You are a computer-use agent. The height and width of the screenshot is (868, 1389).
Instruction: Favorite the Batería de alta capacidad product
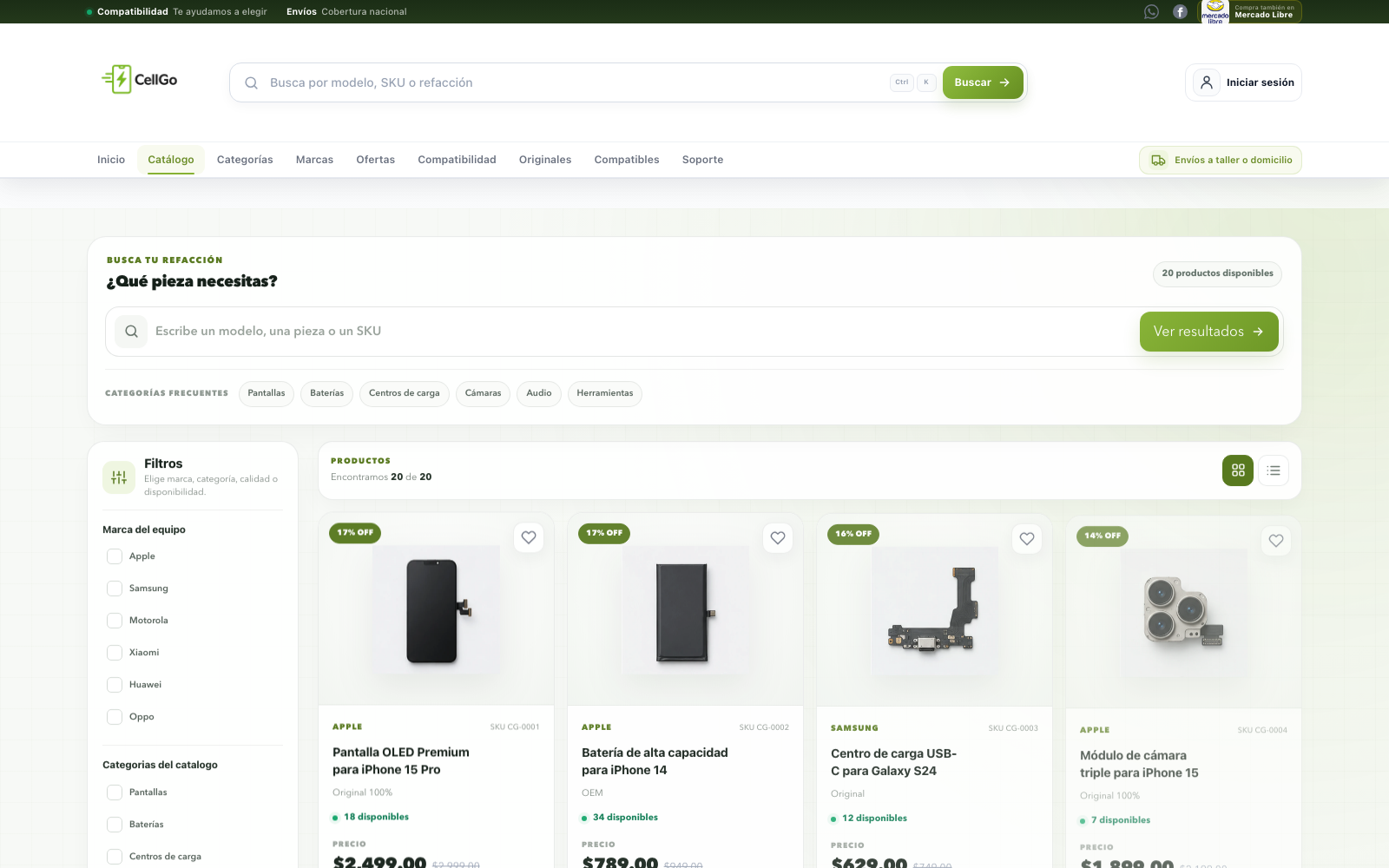[x=778, y=538]
